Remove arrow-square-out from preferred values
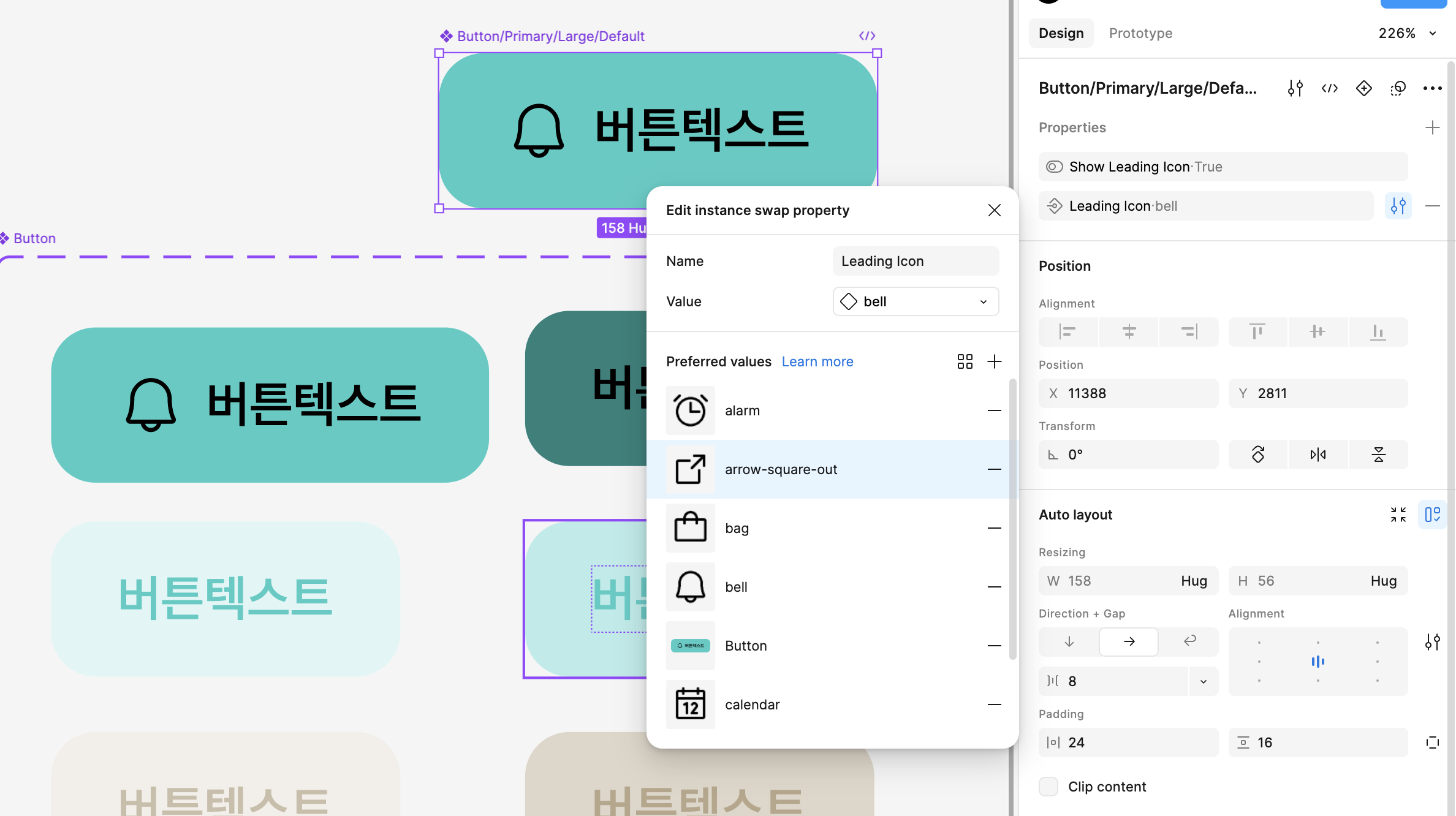 [x=994, y=469]
